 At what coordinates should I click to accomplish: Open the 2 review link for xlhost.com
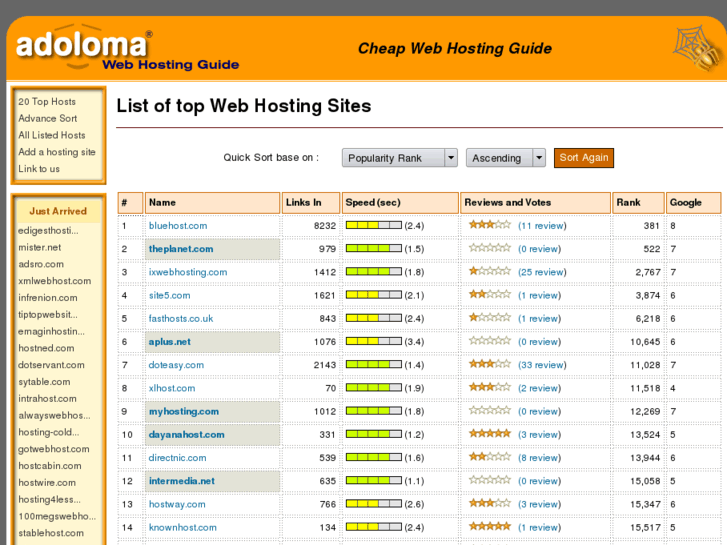point(539,388)
